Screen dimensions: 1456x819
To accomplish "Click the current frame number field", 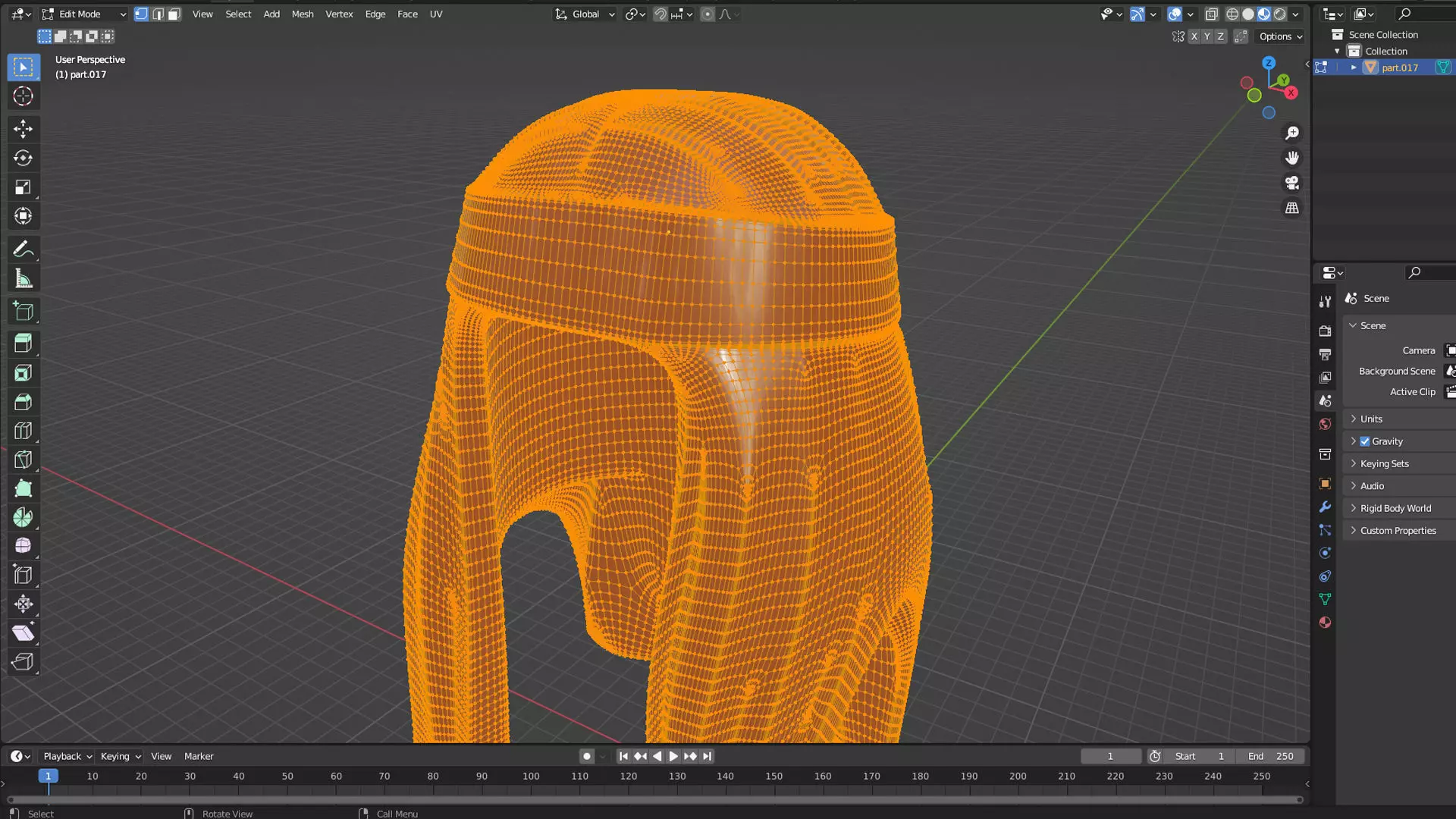I will 1110,756.
